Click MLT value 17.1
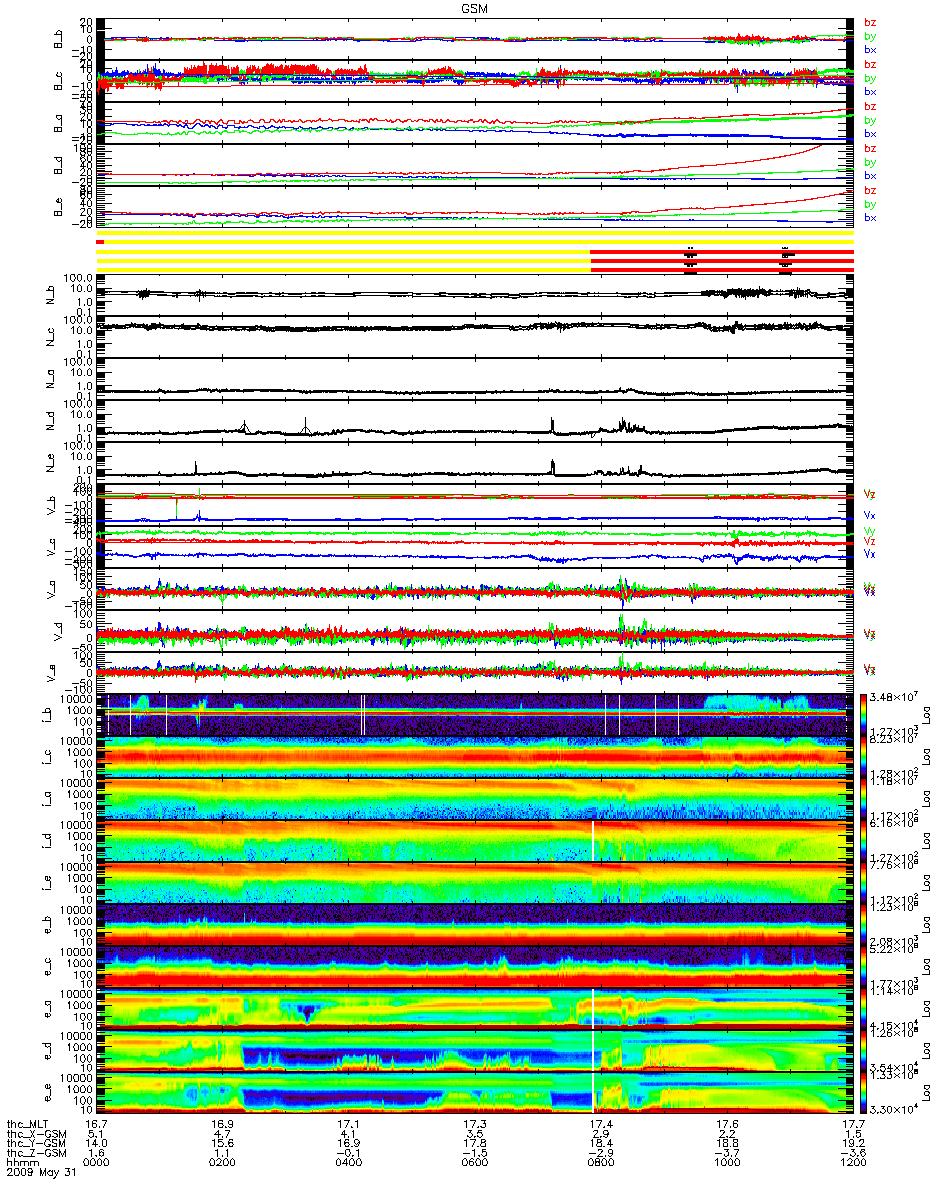Viewport: 930px width, 1200px height. (x=349, y=1123)
